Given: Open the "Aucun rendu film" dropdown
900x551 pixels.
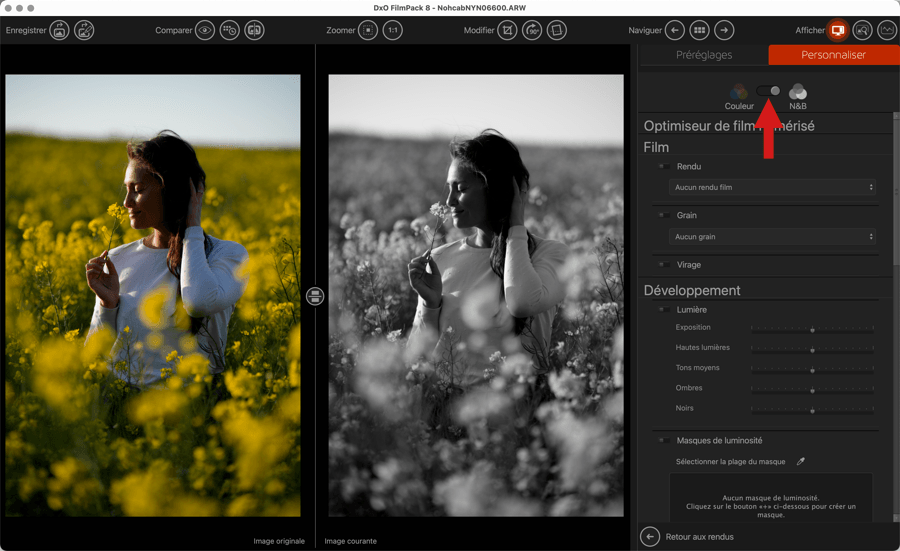Looking at the screenshot, I should [772, 187].
